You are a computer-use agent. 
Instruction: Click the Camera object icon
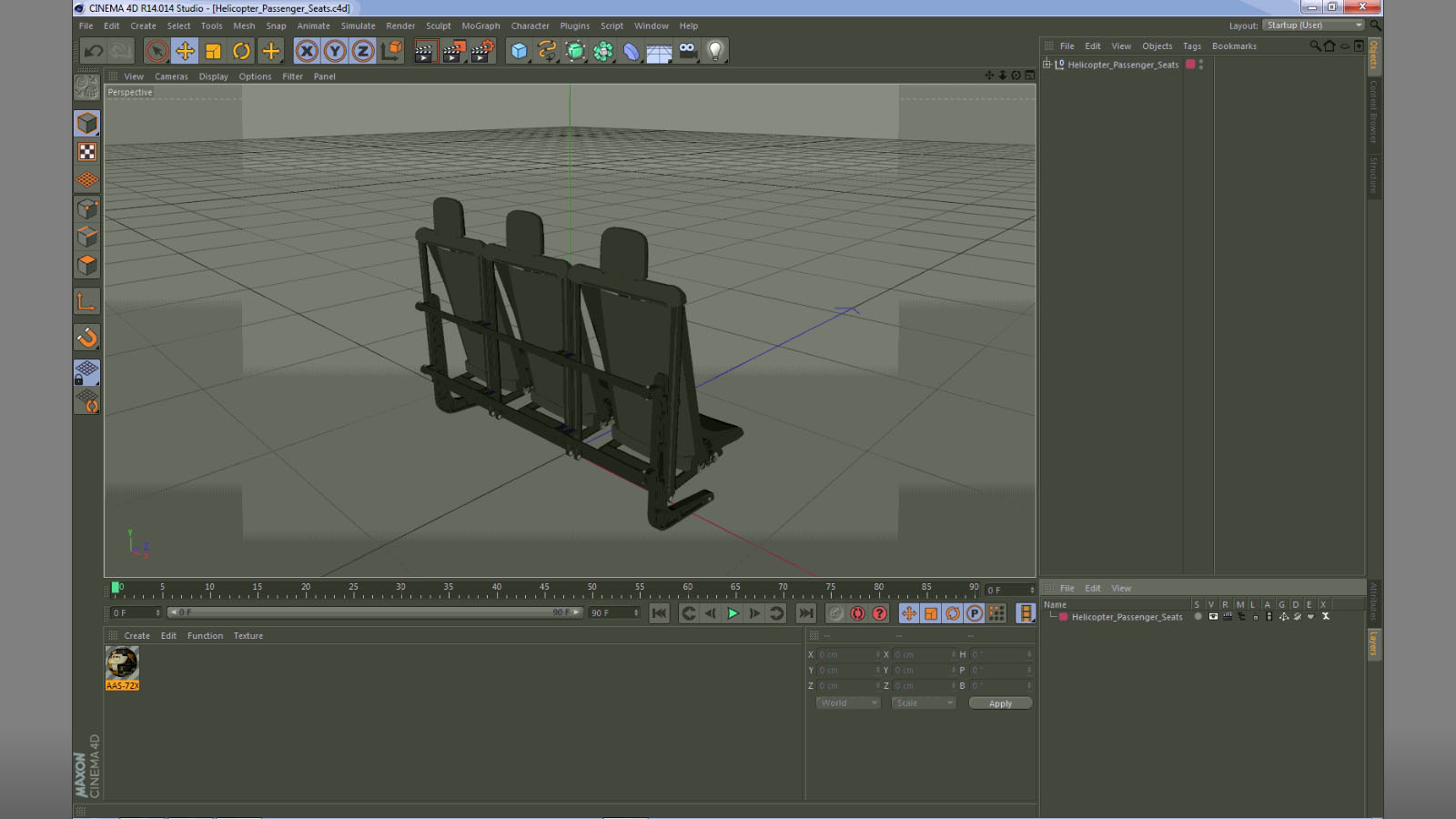coord(687,51)
